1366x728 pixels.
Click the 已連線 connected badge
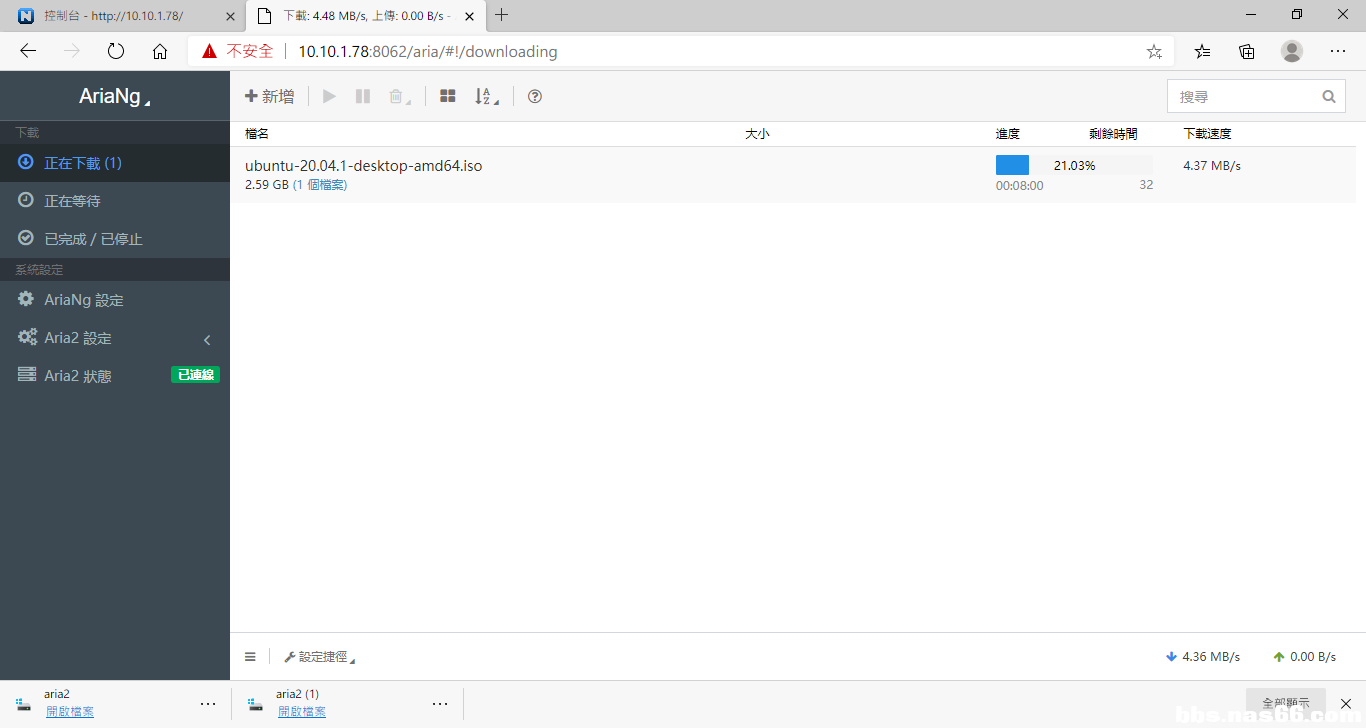195,375
